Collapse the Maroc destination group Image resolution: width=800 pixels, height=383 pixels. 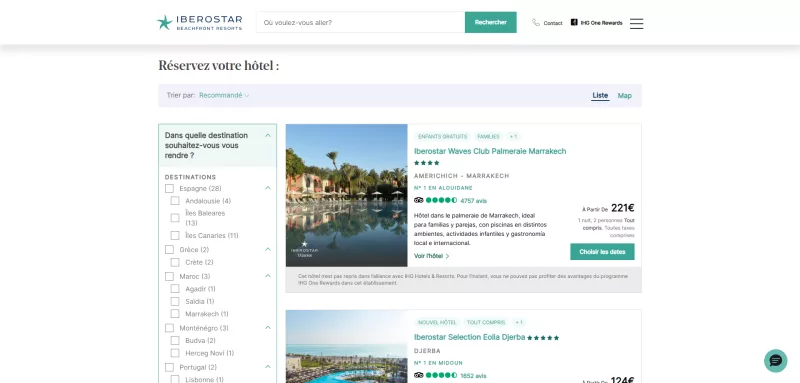(268, 276)
